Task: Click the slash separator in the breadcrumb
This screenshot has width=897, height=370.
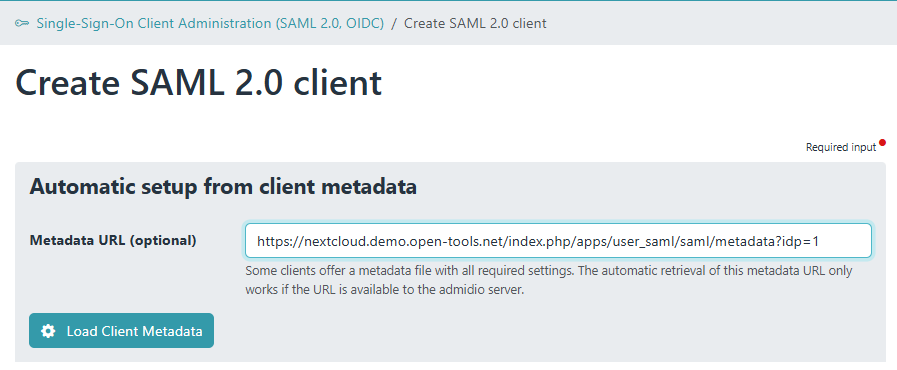Action: pyautogui.click(x=394, y=23)
